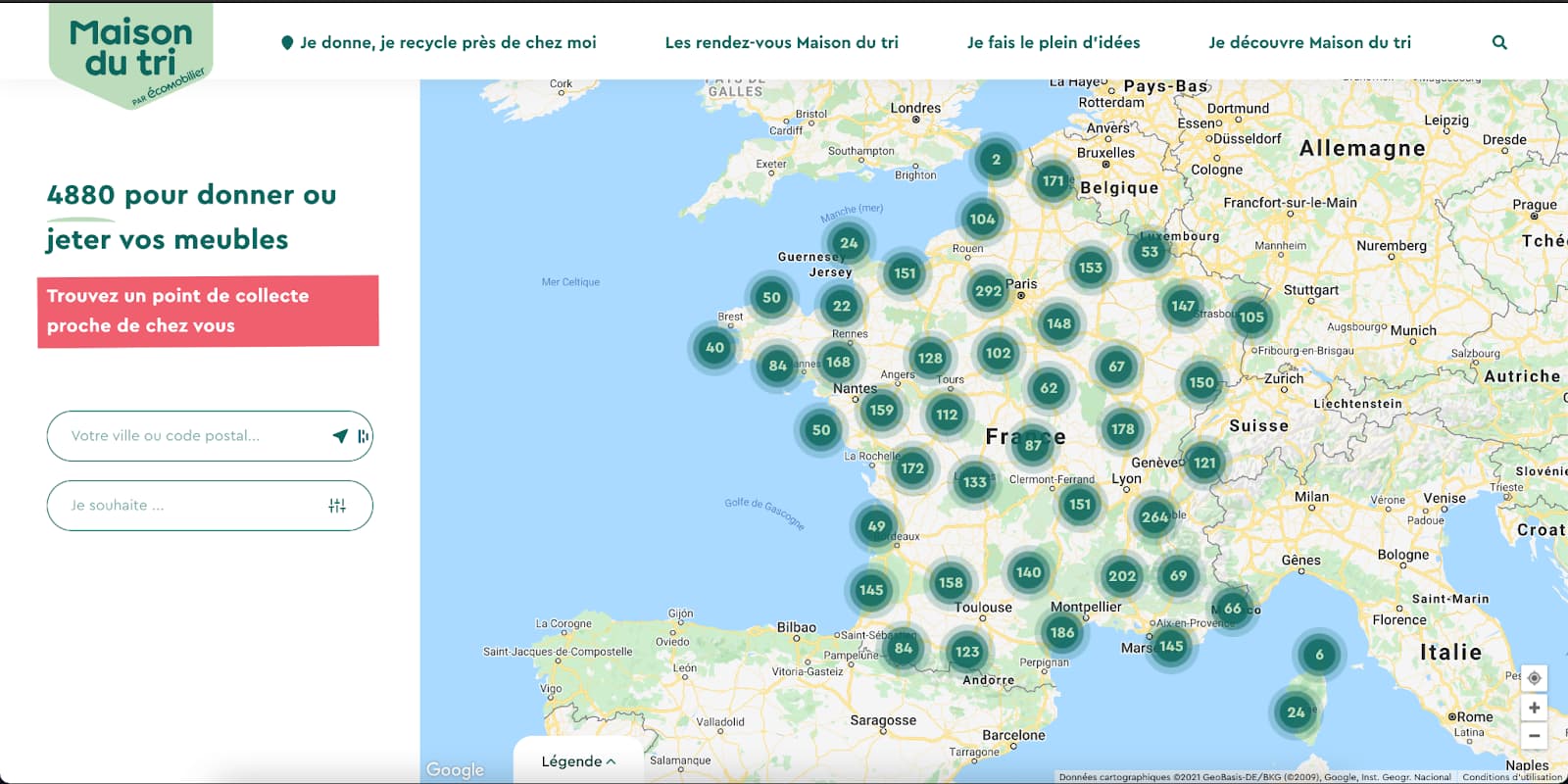Open the 40 cluster marker near Brest
The height and width of the screenshot is (784, 1568).
point(714,348)
